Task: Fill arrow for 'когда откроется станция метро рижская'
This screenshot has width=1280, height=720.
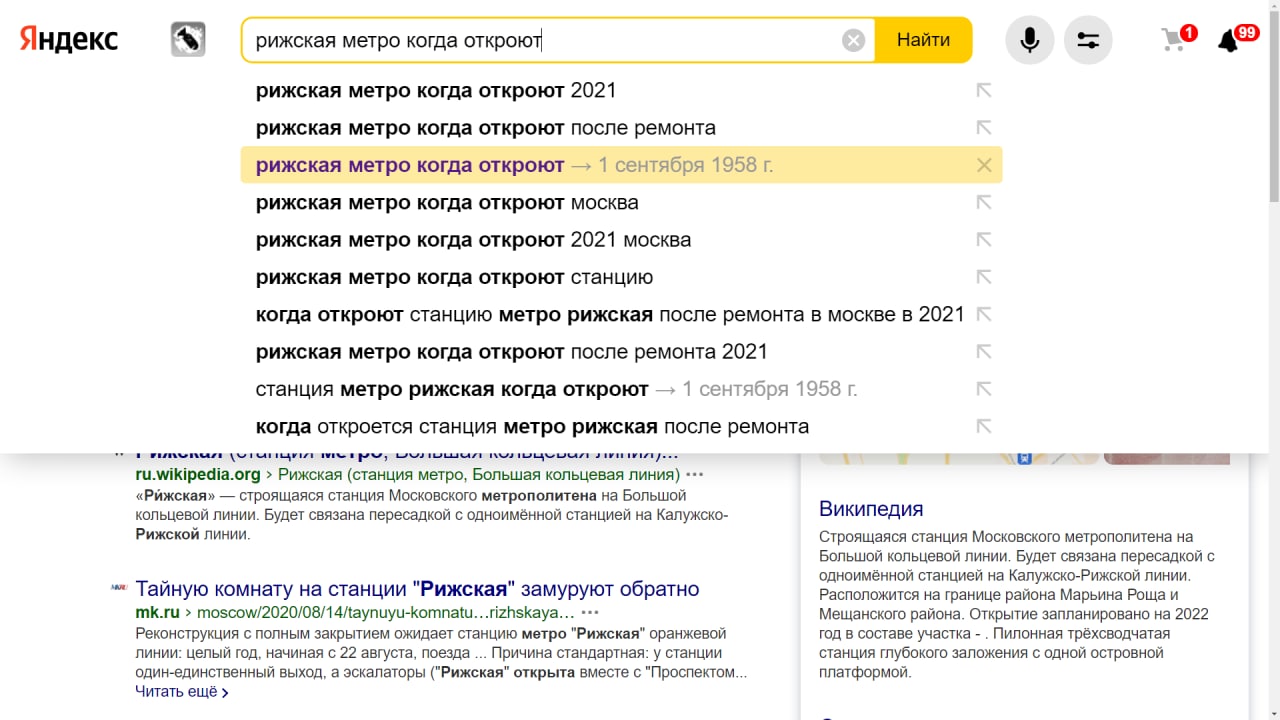Action: 984,426
